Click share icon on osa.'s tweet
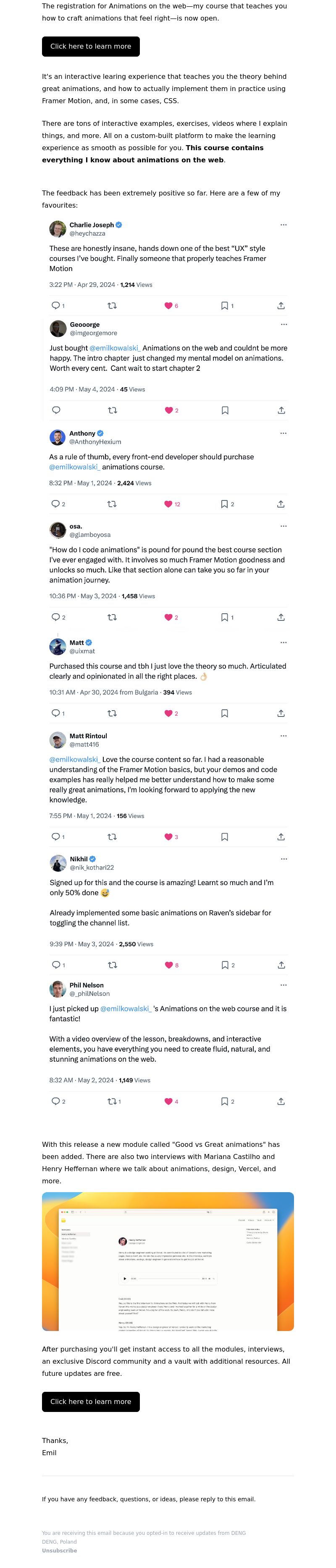The height and width of the screenshot is (1568, 336). click(x=281, y=617)
